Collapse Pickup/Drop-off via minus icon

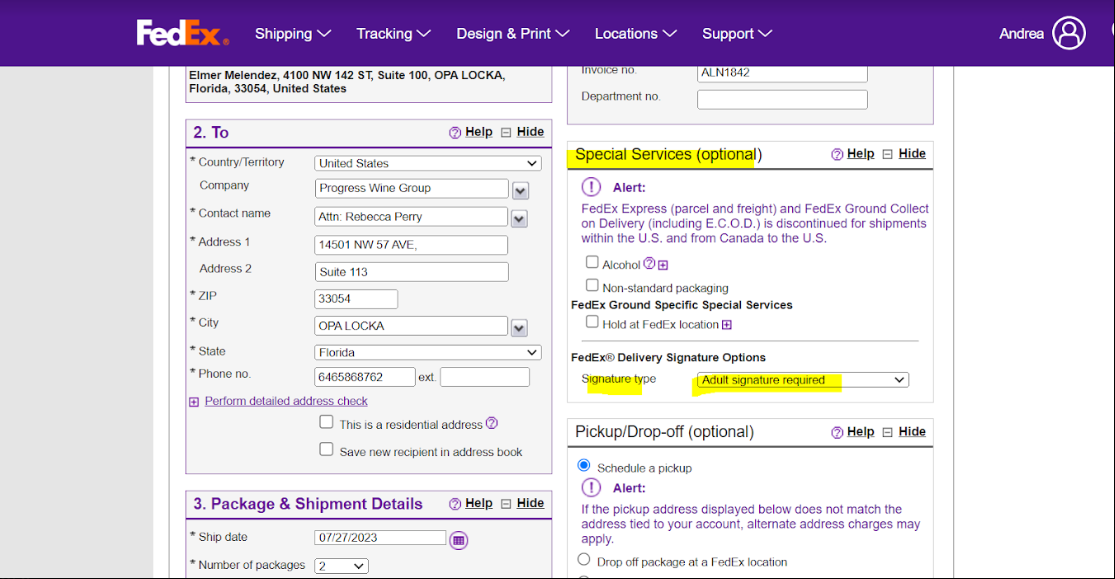click(887, 432)
